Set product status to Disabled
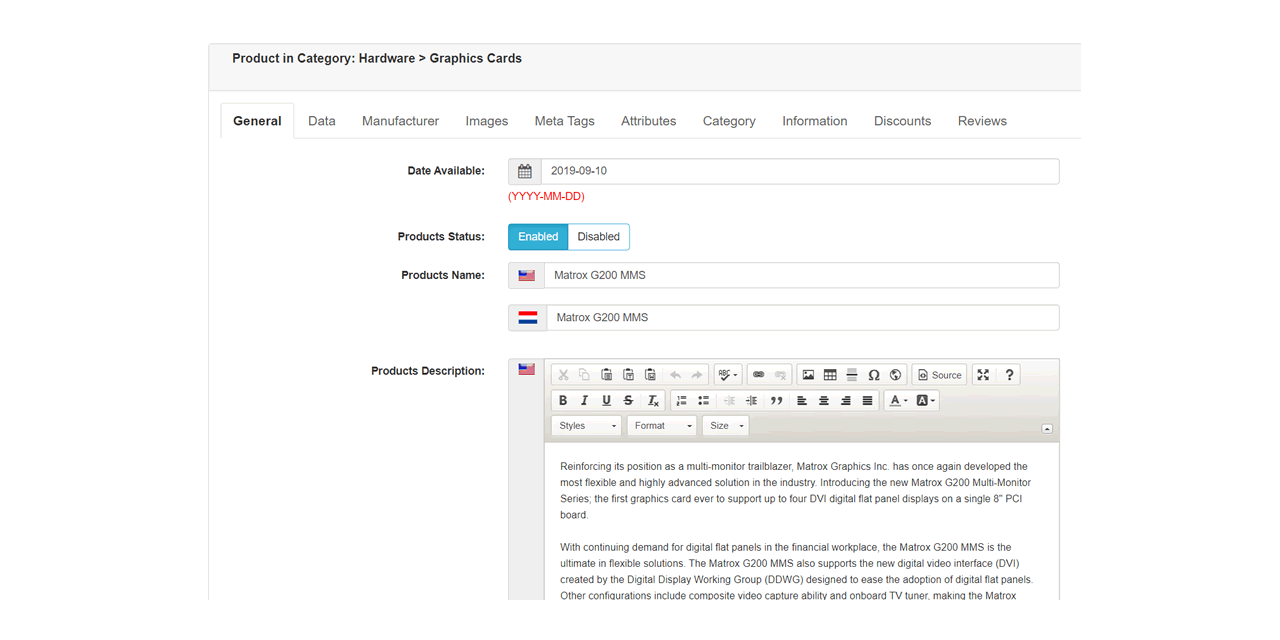Image resolution: width=1280 pixels, height=640 pixels. [598, 237]
